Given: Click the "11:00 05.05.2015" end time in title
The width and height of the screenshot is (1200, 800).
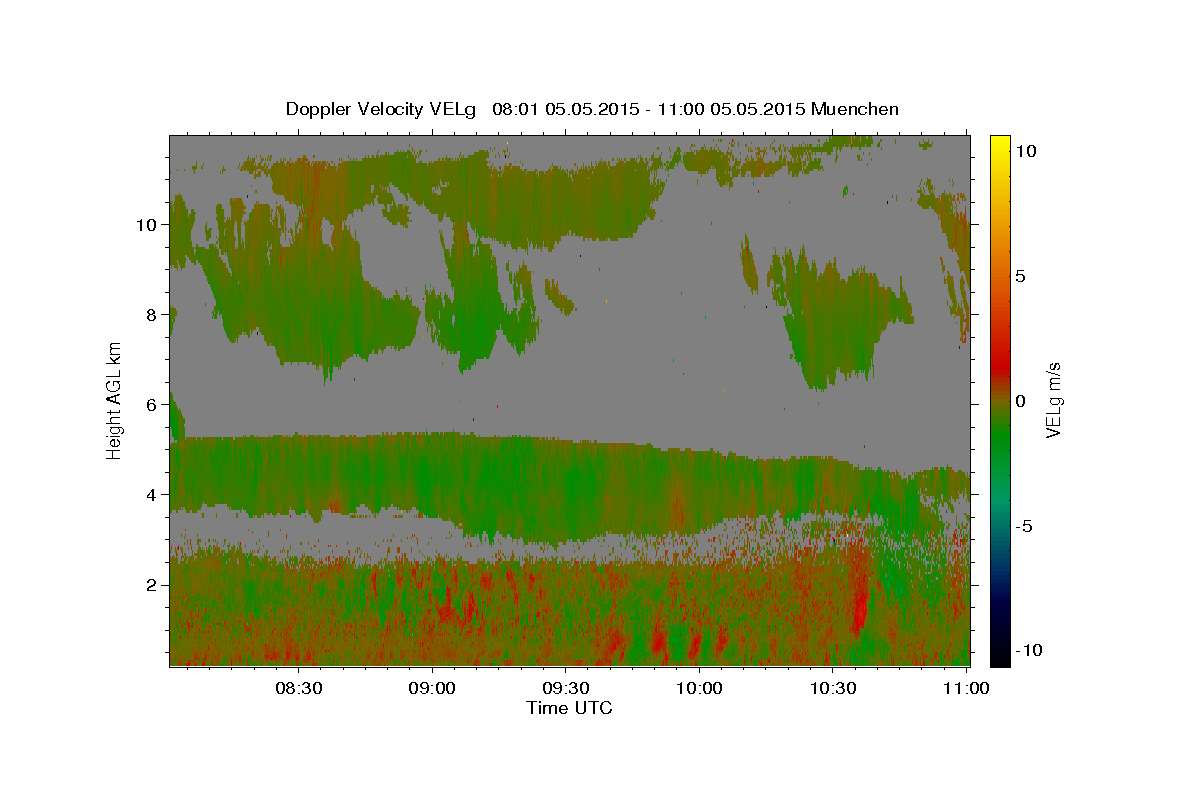Looking at the screenshot, I should pyautogui.click(x=731, y=109).
